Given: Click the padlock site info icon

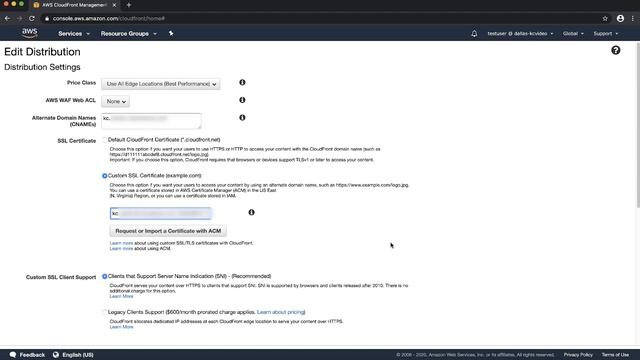Looking at the screenshot, I should coord(47,18).
